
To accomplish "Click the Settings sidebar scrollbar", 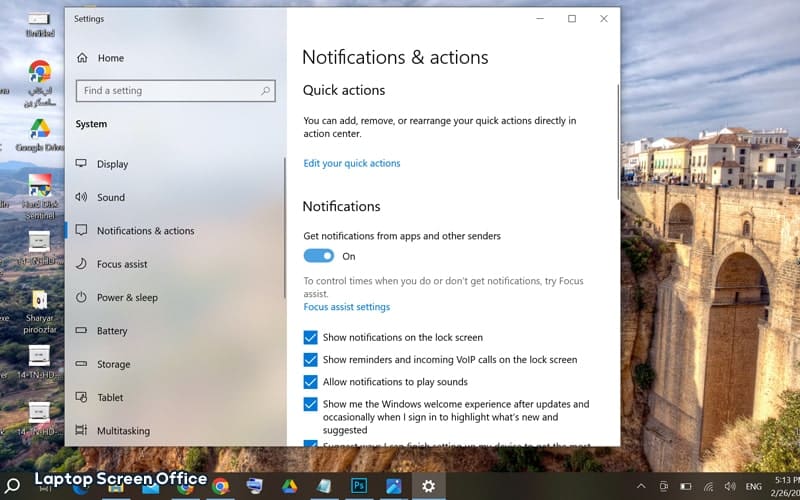I will (284, 228).
